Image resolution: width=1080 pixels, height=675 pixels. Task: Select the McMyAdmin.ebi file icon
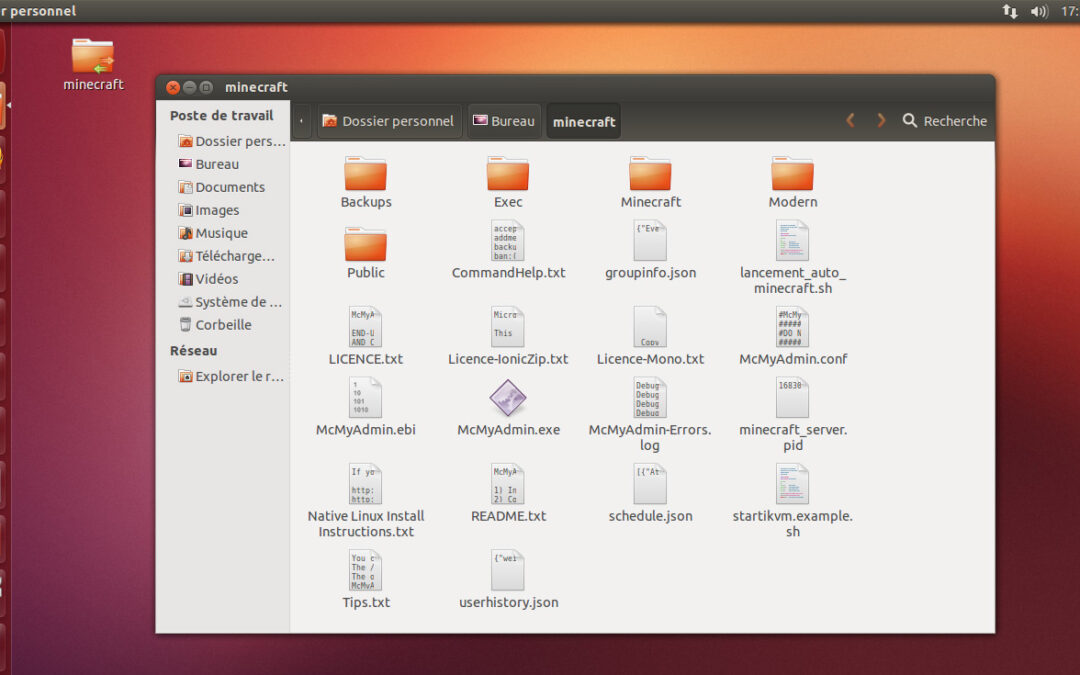[366, 397]
